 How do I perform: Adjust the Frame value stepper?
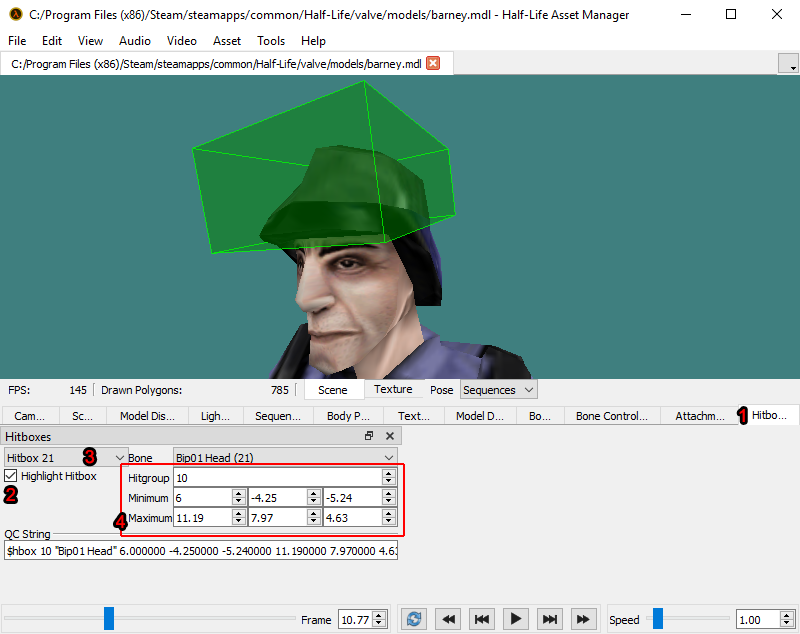[x=379, y=619]
